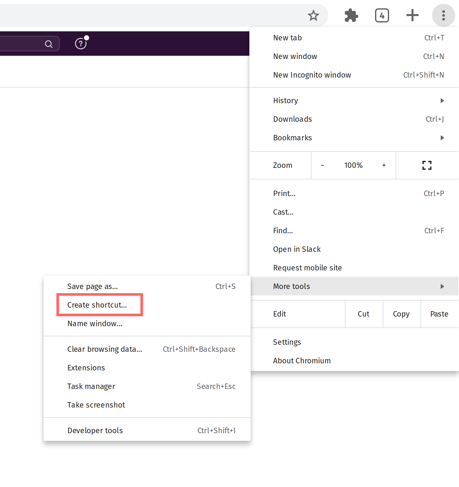Click the bookmark star icon

313,15
